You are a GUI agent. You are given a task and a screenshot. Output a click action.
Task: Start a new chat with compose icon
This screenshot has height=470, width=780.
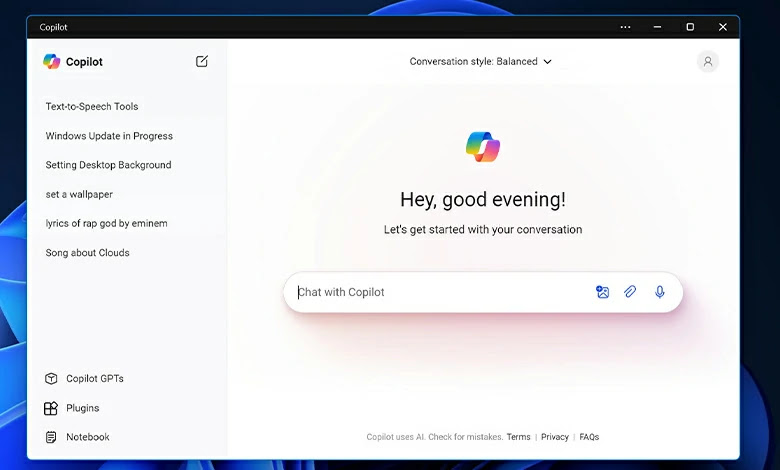click(x=201, y=61)
